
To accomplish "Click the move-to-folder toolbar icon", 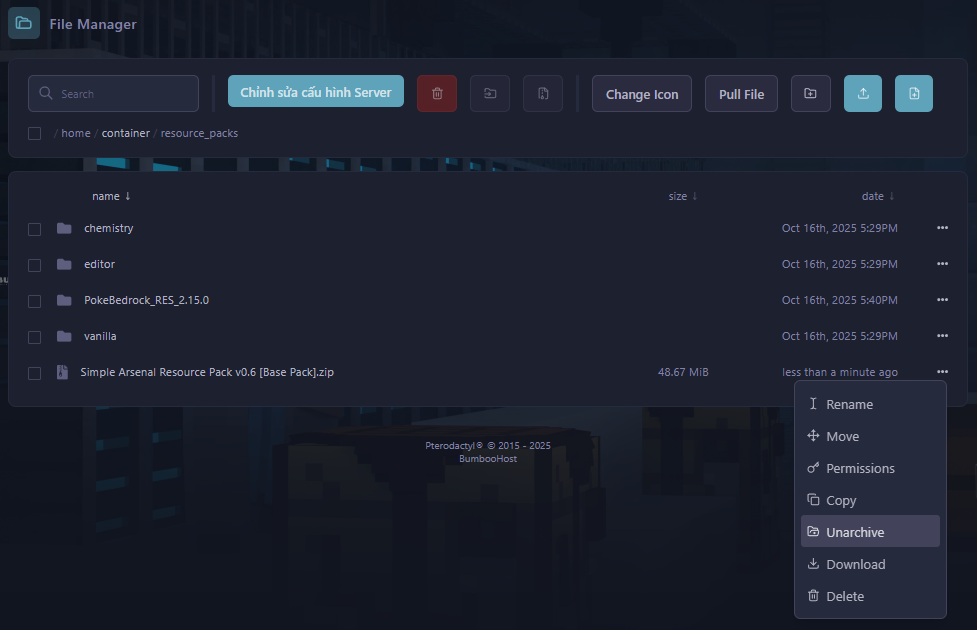I will tap(490, 94).
